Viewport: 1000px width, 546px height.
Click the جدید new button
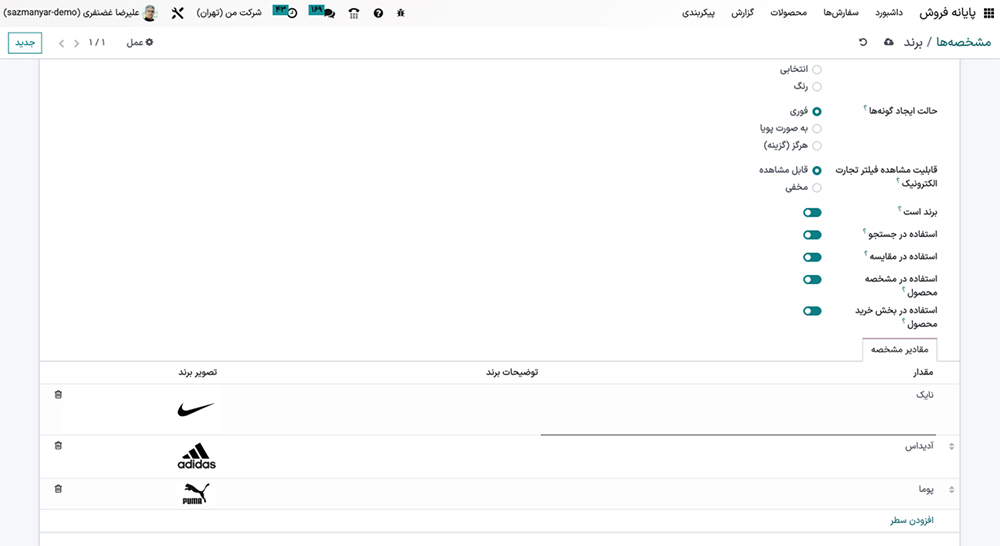[25, 43]
